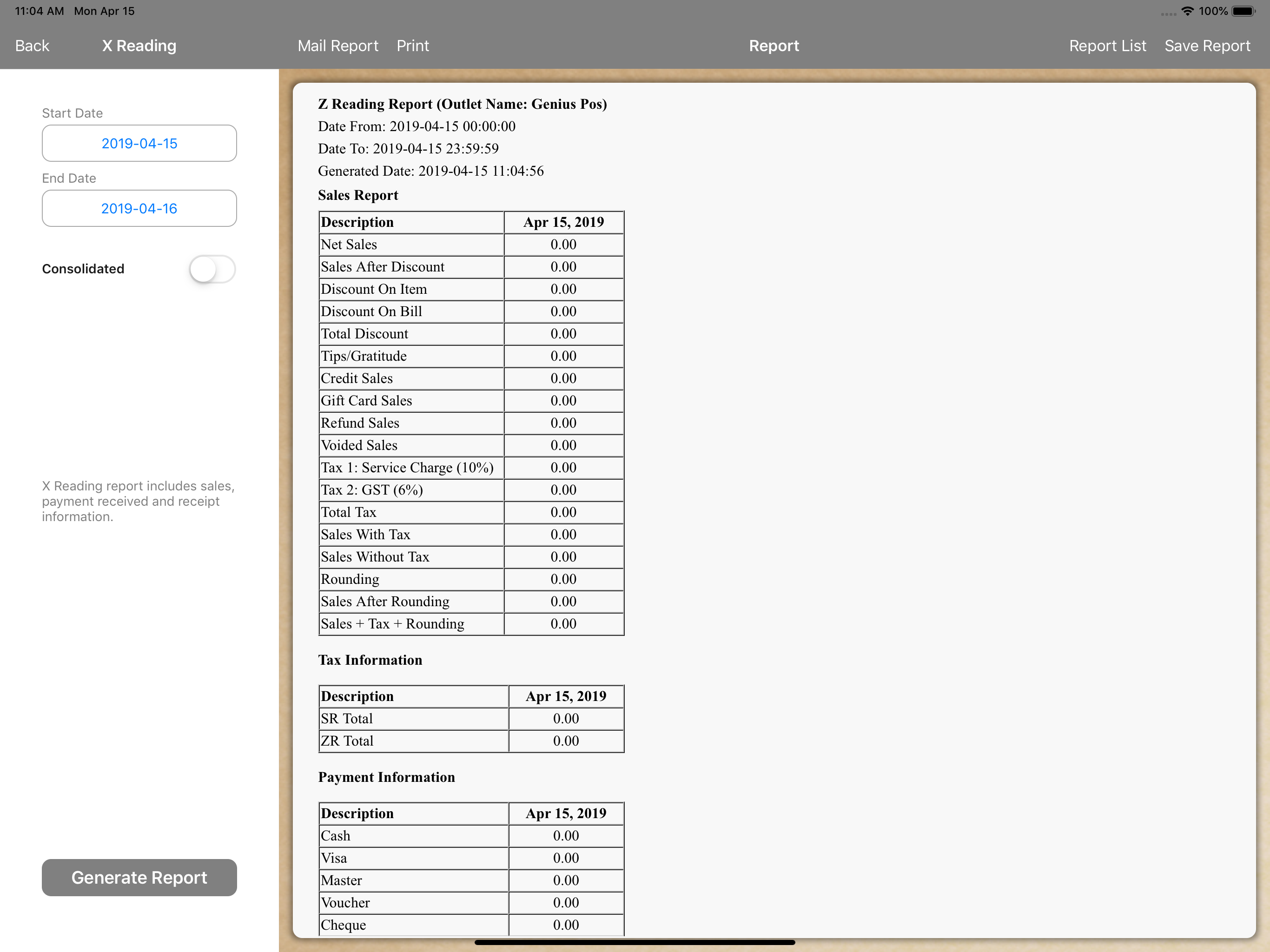This screenshot has height=952, width=1270.
Task: Select the Voucher payment row
Action: coord(471,903)
